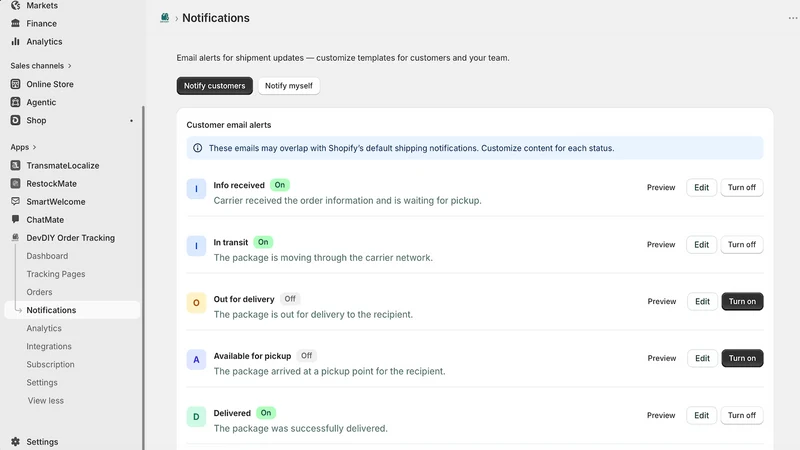Click the On badge next to Info received
The height and width of the screenshot is (450, 800).
pos(280,185)
